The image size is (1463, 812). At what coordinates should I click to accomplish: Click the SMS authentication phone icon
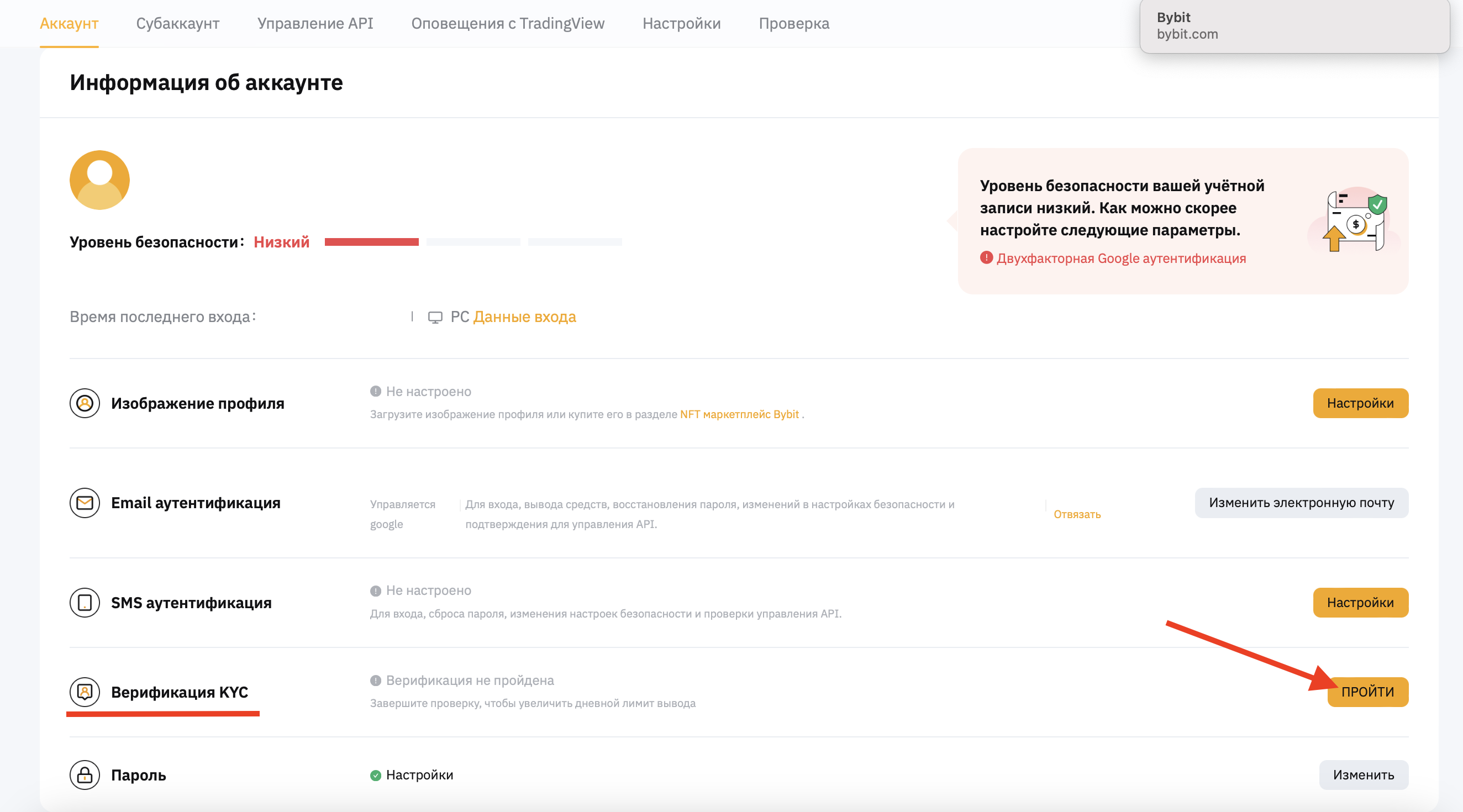[x=85, y=603]
